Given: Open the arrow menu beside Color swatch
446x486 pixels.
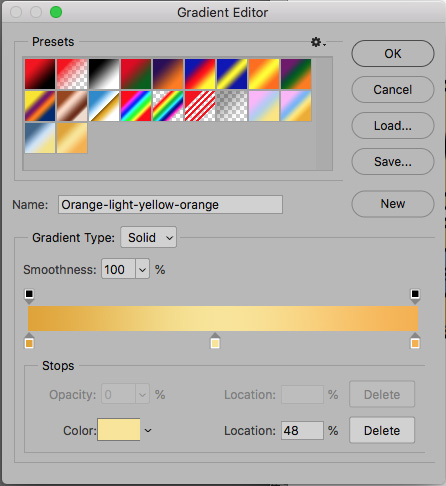Looking at the screenshot, I should coord(148,431).
